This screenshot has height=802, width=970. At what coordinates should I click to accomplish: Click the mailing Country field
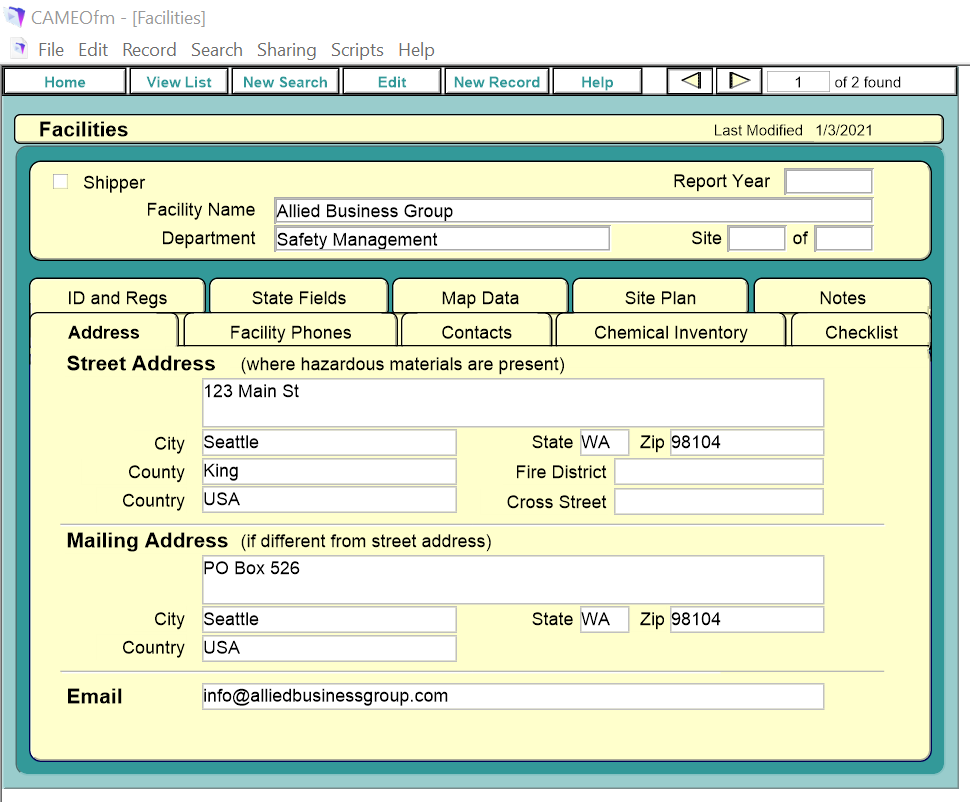click(329, 648)
